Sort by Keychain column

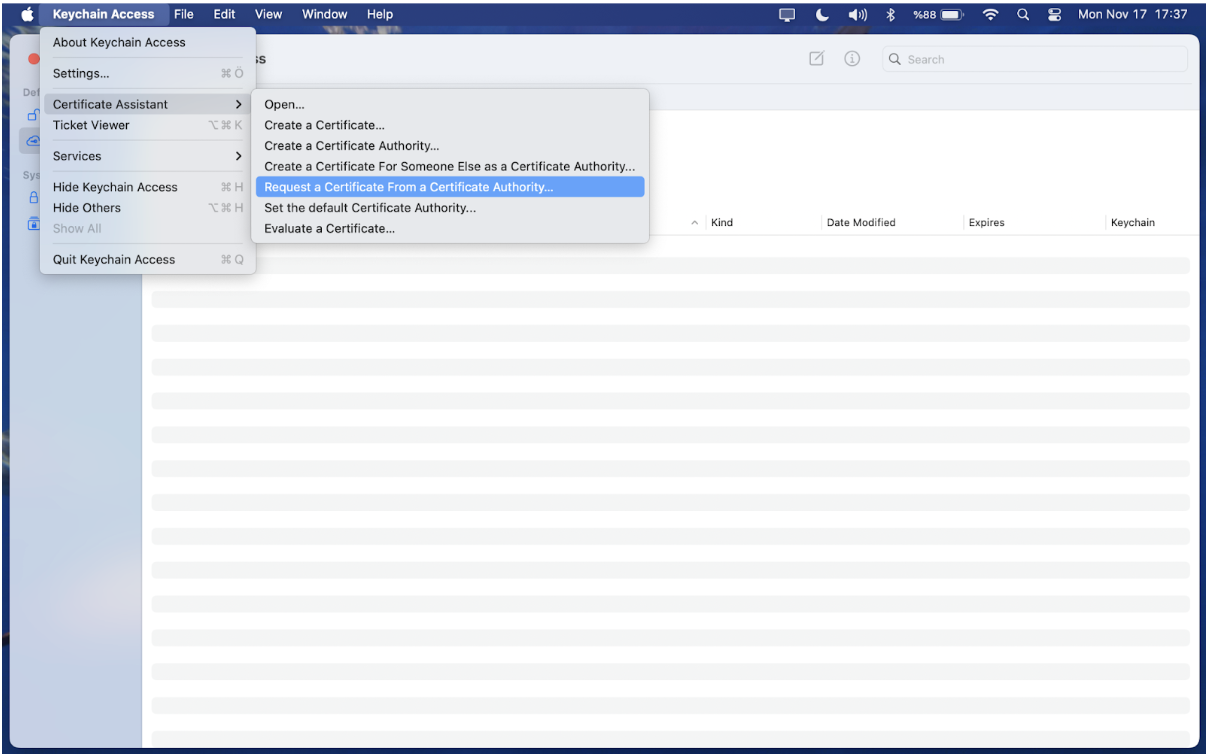coord(1133,223)
